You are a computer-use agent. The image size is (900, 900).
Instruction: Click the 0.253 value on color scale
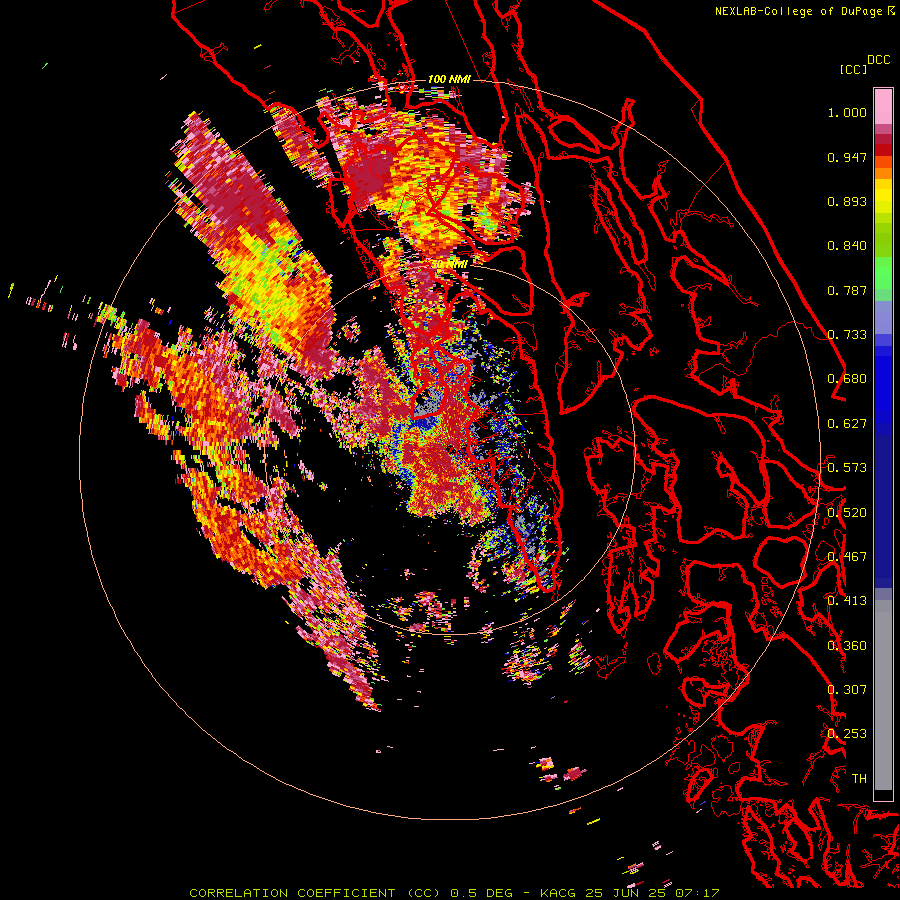pyautogui.click(x=847, y=734)
